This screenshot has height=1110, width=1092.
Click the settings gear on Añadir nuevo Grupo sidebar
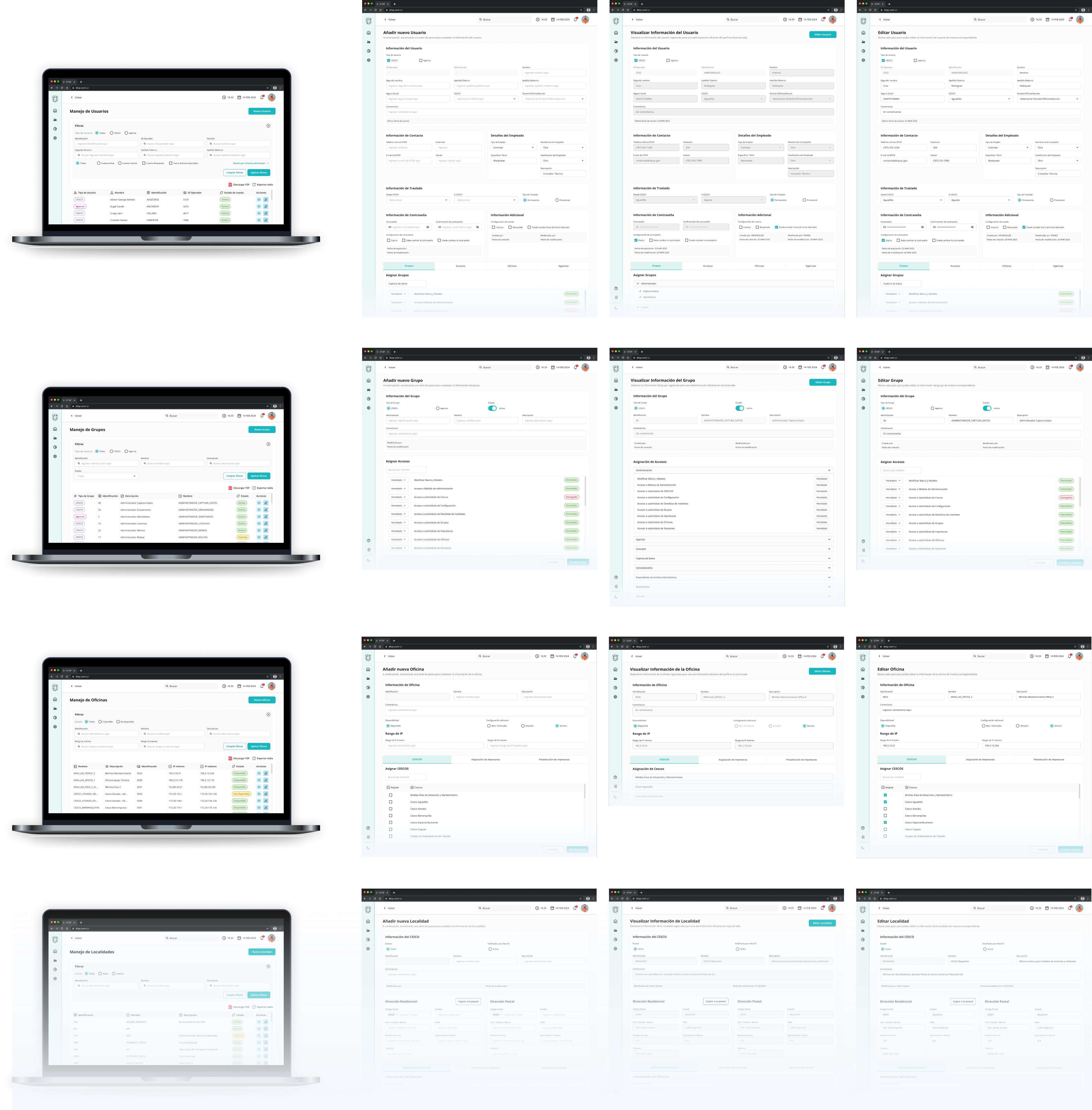pyautogui.click(x=369, y=408)
